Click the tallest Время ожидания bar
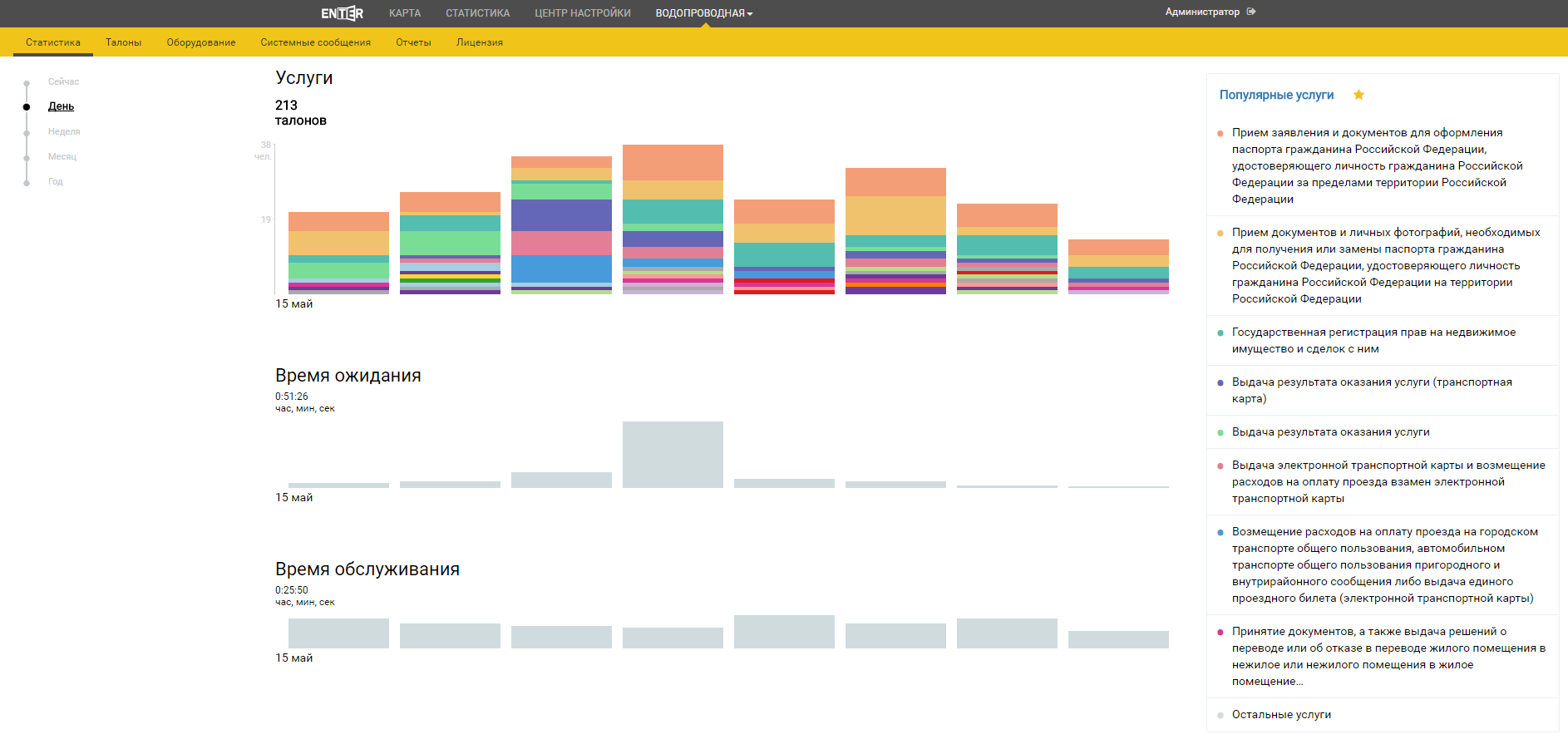This screenshot has width=1568, height=744. coord(673,454)
